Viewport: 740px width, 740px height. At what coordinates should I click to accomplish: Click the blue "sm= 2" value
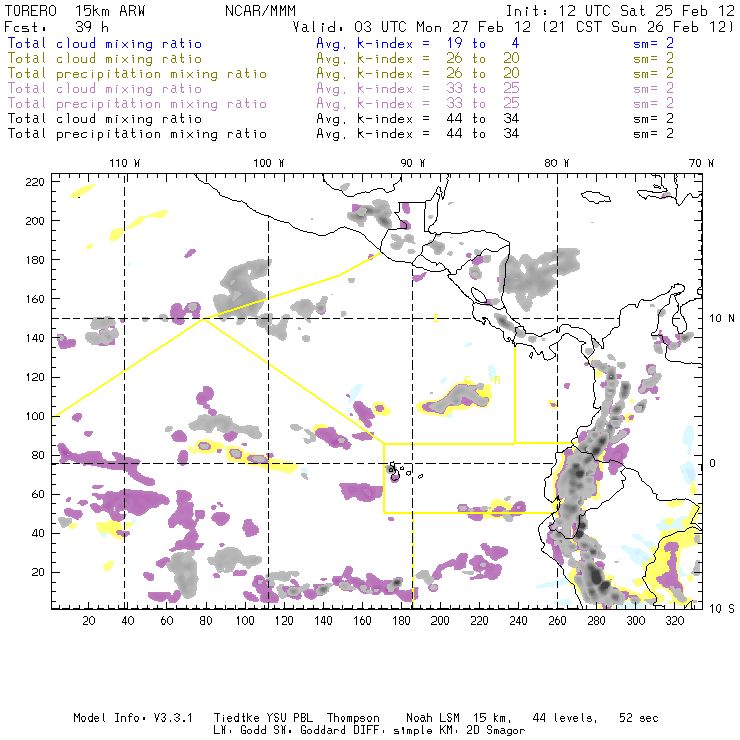click(653, 43)
